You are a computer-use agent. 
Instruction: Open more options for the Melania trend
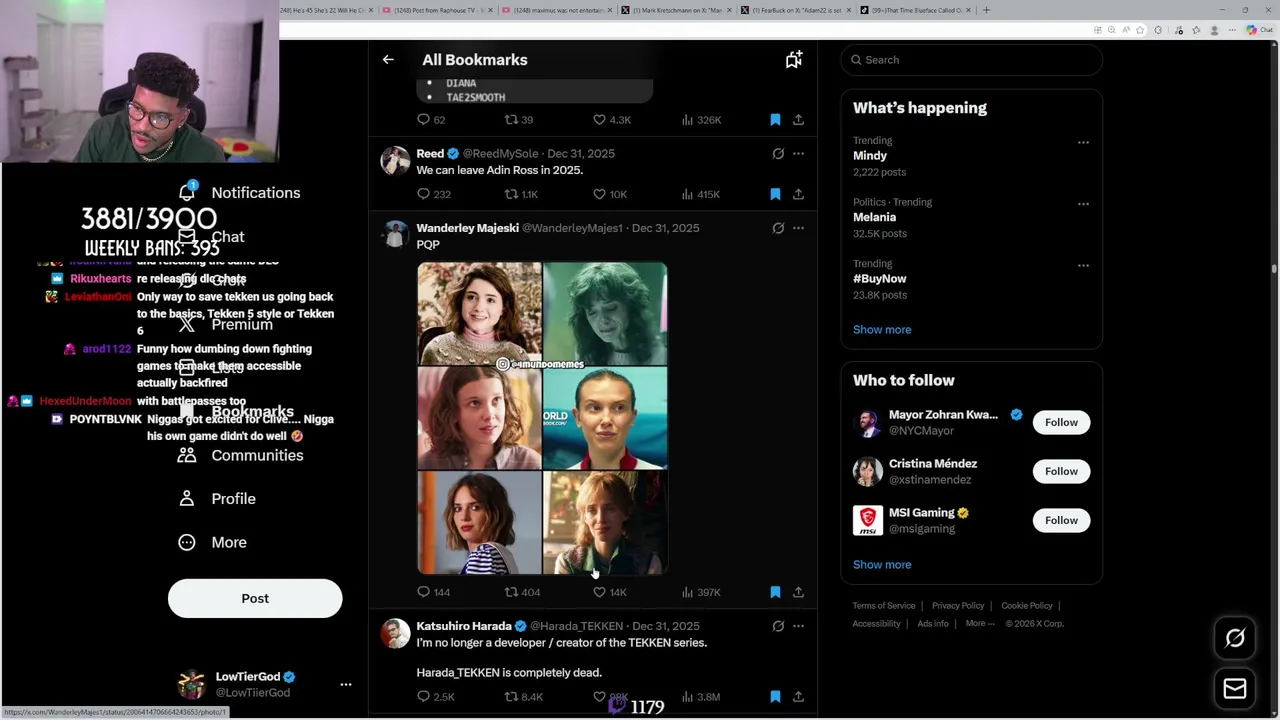(x=1083, y=204)
